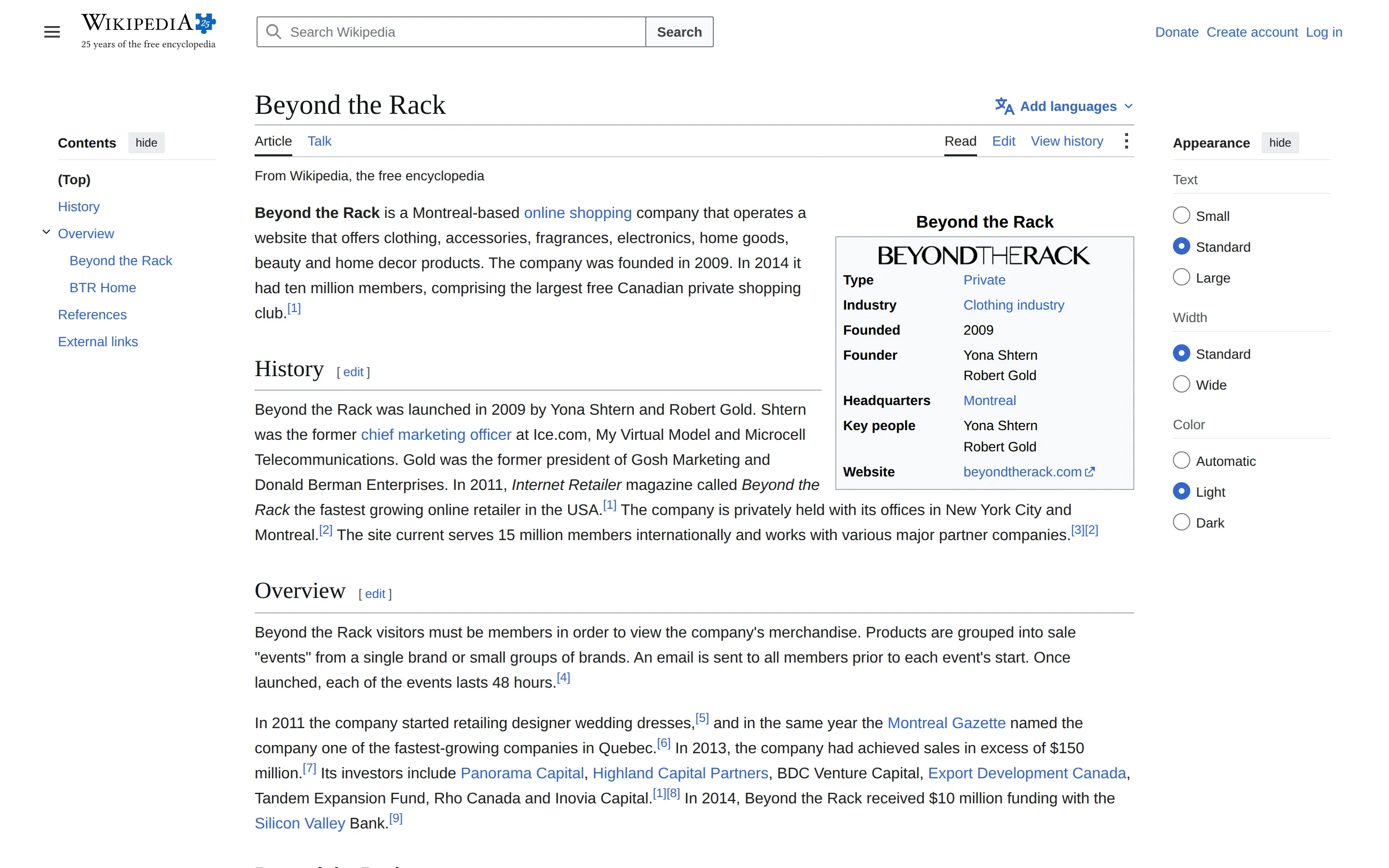Jump to History in Contents

(79, 207)
